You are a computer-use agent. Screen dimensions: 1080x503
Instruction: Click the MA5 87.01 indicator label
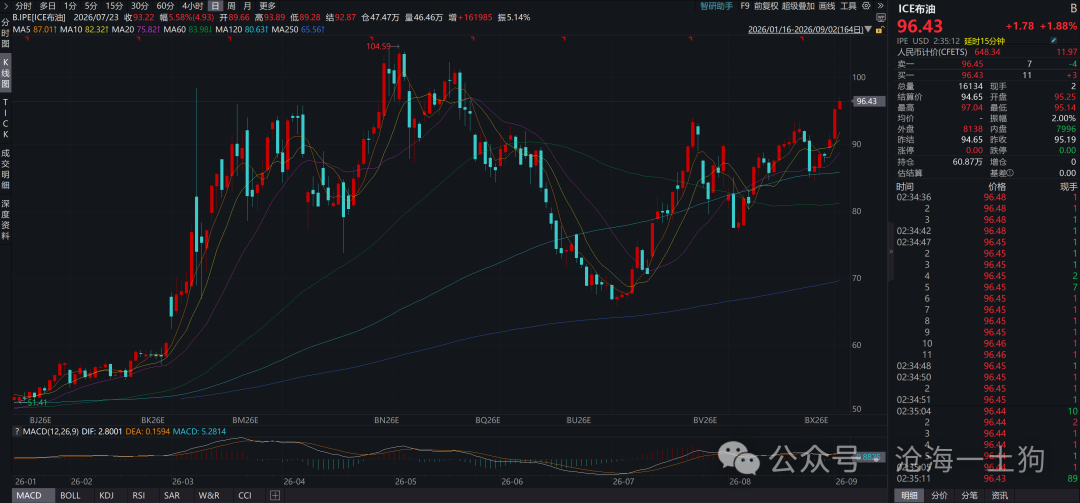point(36,30)
